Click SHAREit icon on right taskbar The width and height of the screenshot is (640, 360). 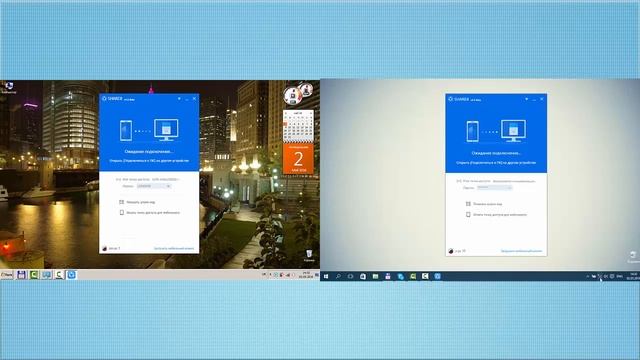point(438,277)
